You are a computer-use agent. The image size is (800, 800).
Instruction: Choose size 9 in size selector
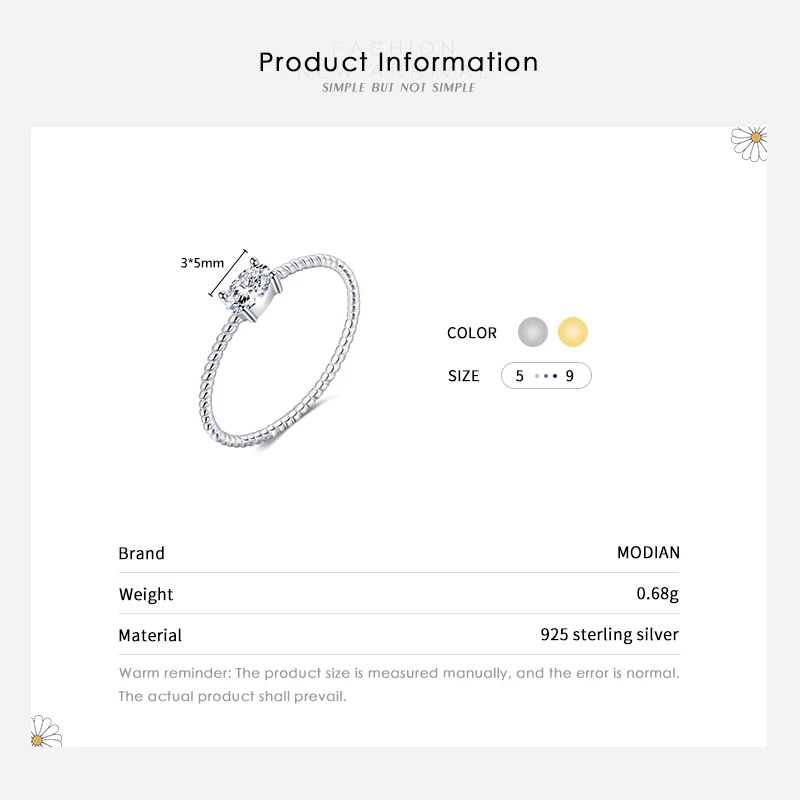570,376
